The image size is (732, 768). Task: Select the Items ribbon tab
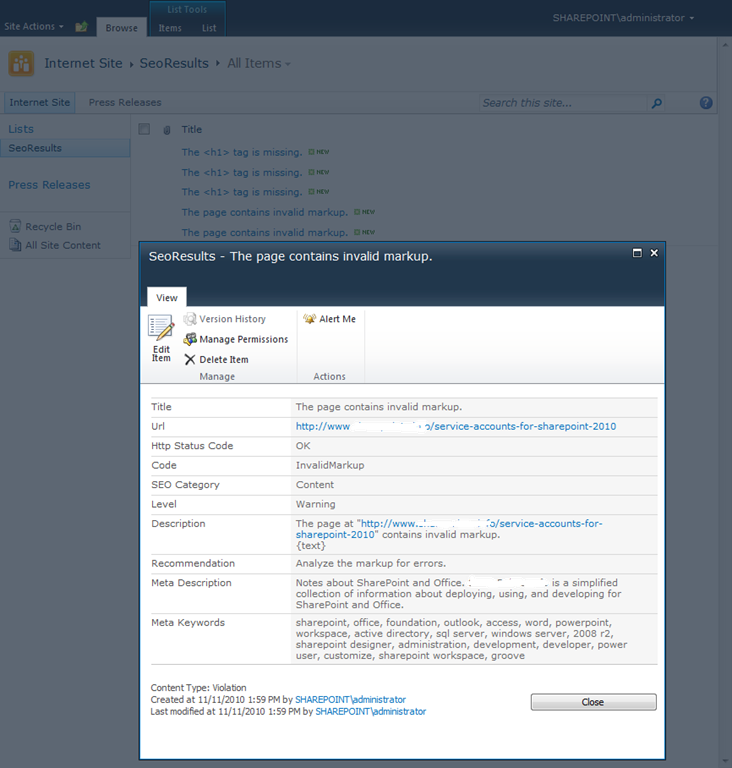click(170, 28)
